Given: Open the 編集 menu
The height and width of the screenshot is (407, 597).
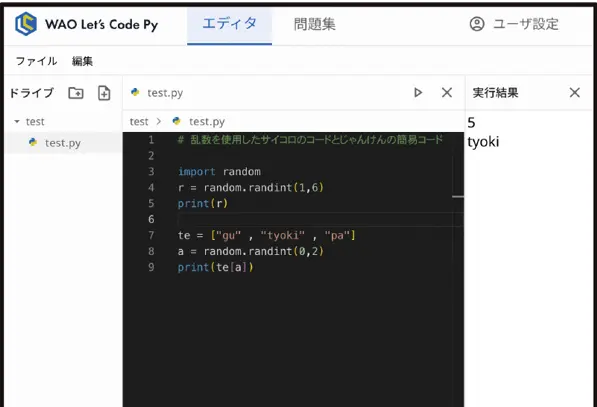Looking at the screenshot, I should click(82, 61).
